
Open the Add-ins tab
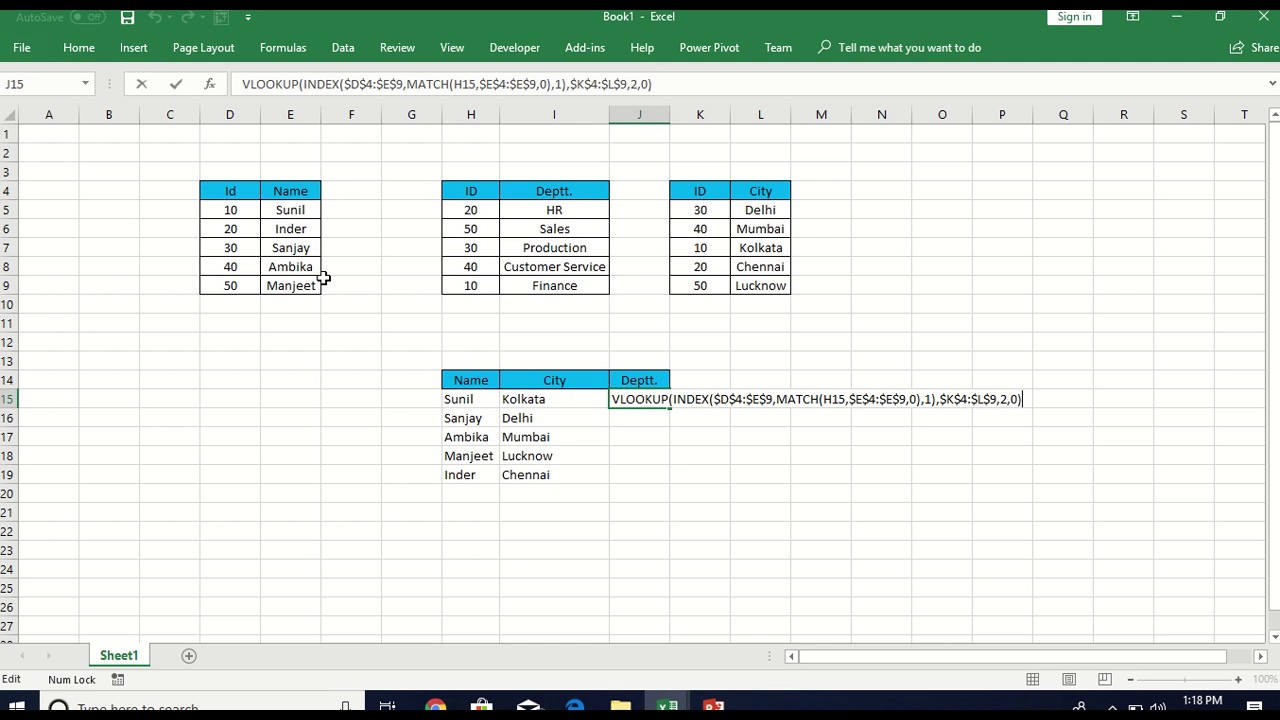pos(585,47)
